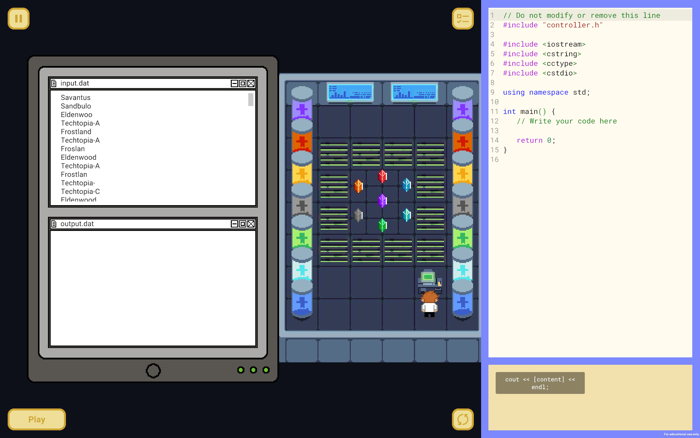Click the right gray canister
Screen dimensions: 700x438
click(x=462, y=201)
